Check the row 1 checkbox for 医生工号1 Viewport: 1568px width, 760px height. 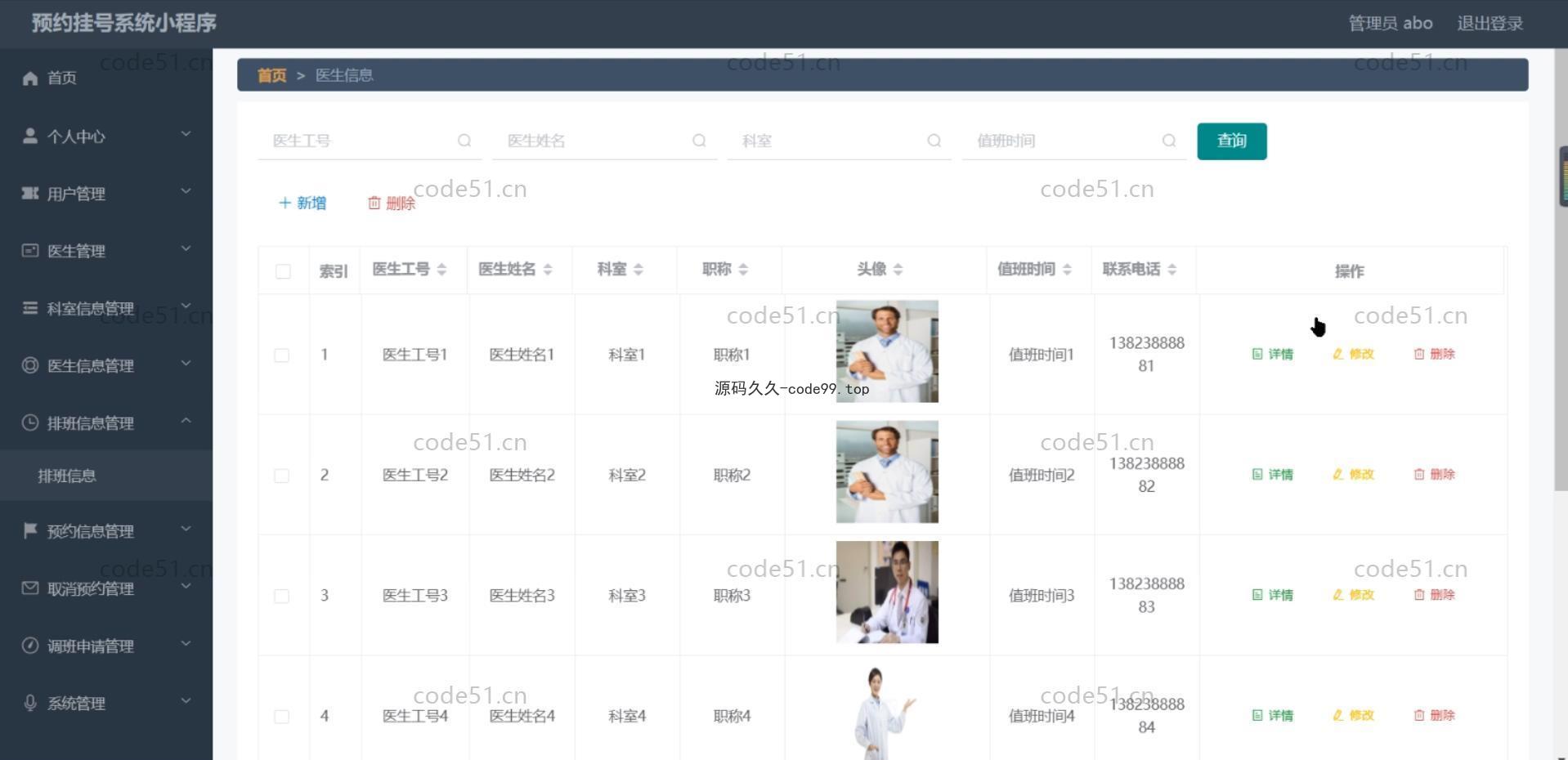[281, 355]
